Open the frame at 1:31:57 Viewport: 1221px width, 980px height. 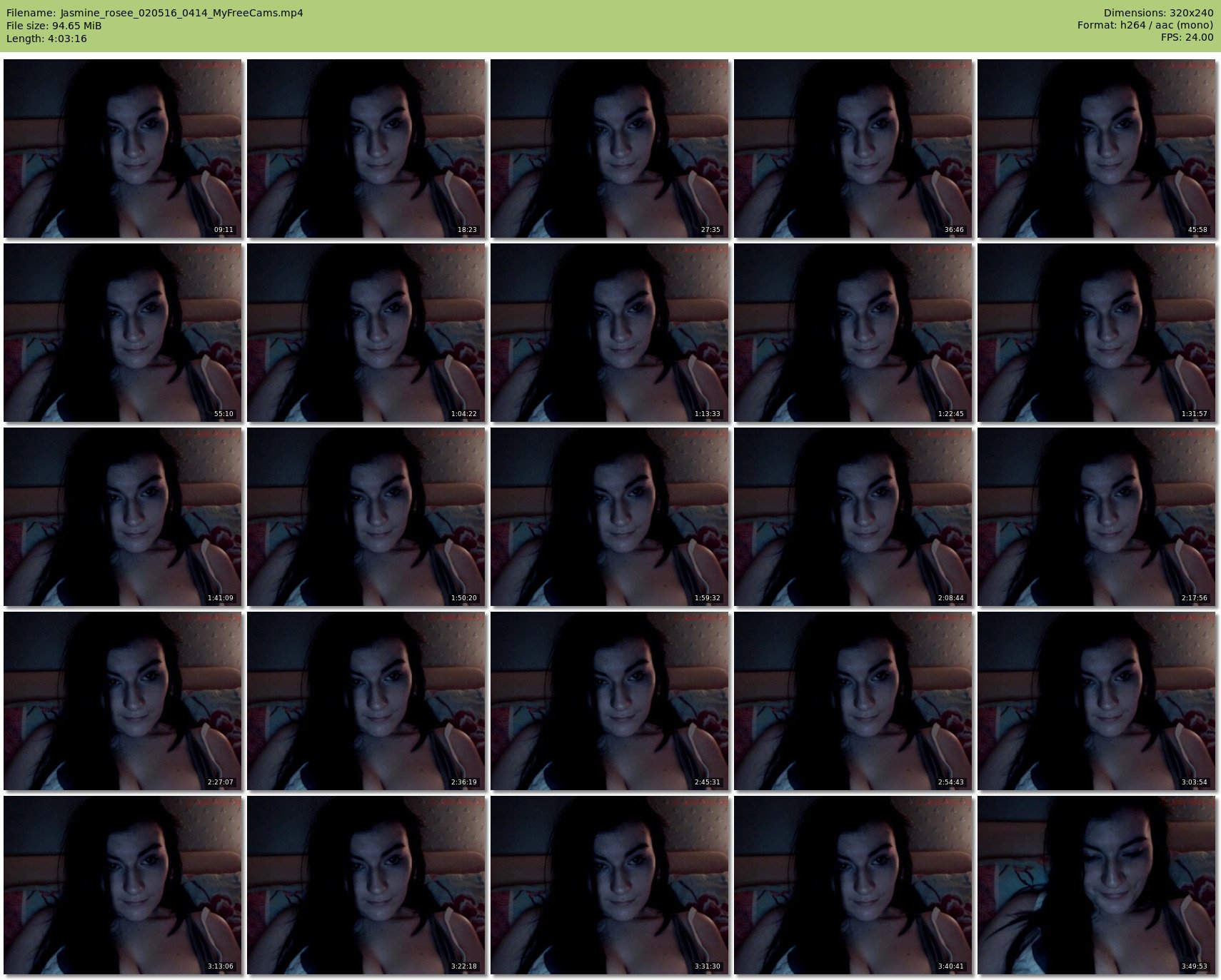coord(1097,333)
